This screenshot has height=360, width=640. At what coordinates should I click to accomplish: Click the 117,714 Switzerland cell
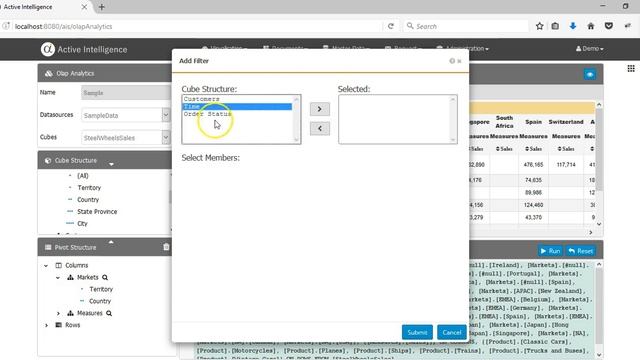(566, 165)
